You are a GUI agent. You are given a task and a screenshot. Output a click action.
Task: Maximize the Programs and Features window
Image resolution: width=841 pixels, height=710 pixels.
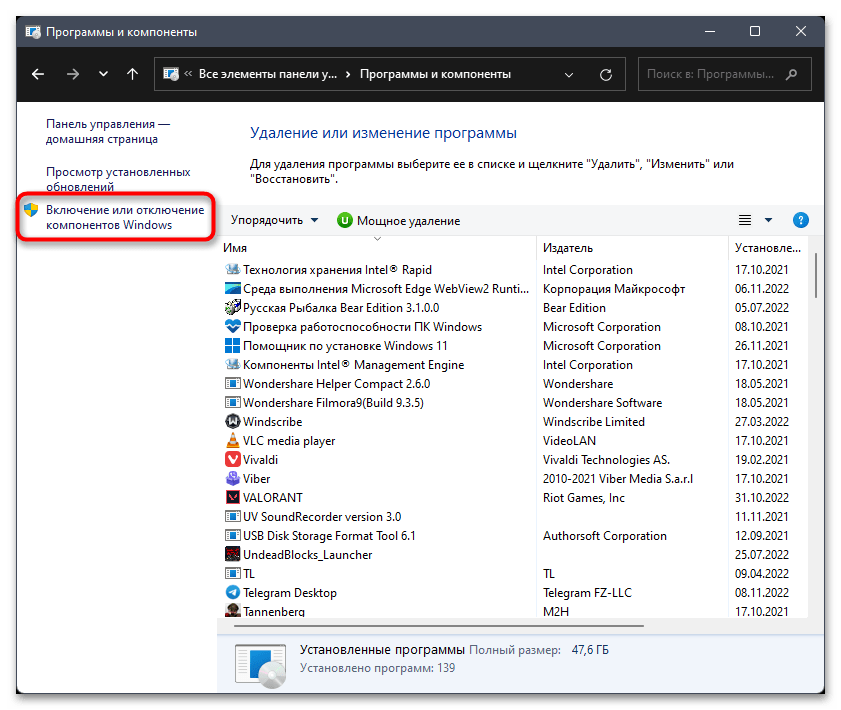755,31
